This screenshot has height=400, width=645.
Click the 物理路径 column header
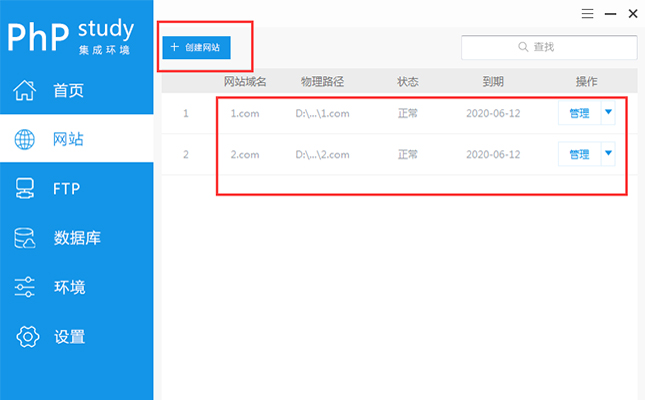pyautogui.click(x=322, y=81)
